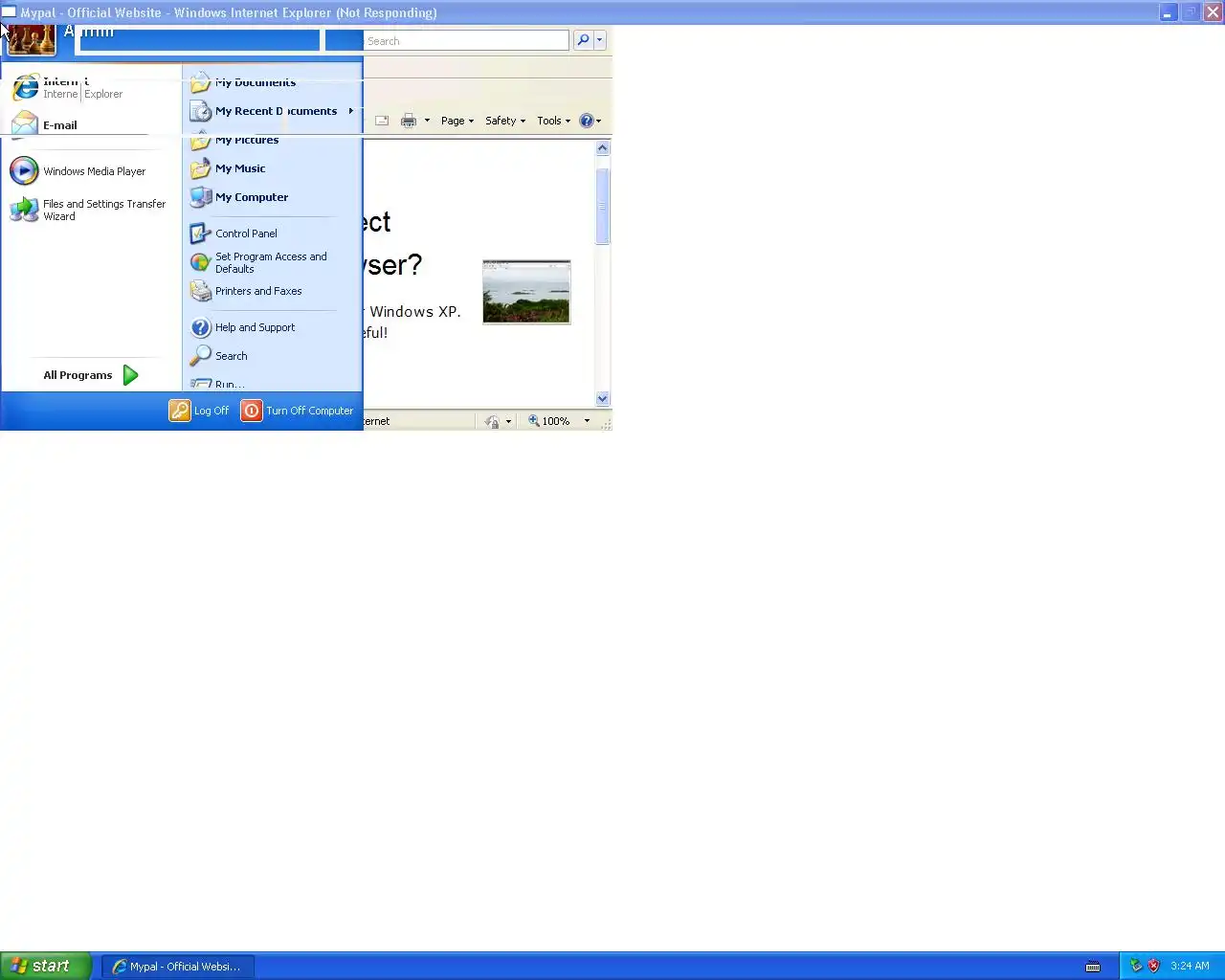Image resolution: width=1225 pixels, height=980 pixels.
Task: Click the Windows Start button
Action: coord(46,966)
